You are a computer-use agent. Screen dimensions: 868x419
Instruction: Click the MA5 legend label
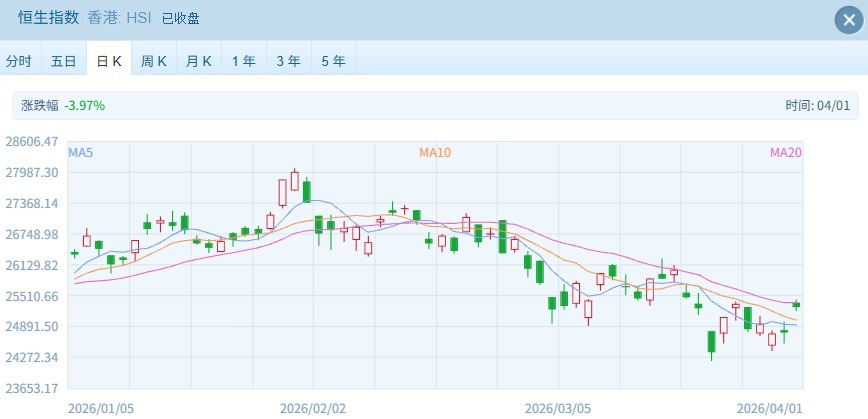pos(81,153)
